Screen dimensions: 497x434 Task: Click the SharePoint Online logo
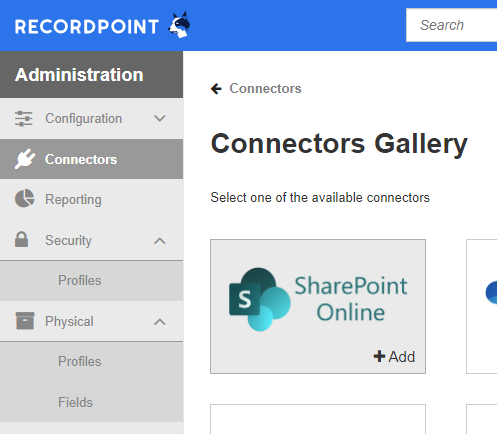(318, 299)
